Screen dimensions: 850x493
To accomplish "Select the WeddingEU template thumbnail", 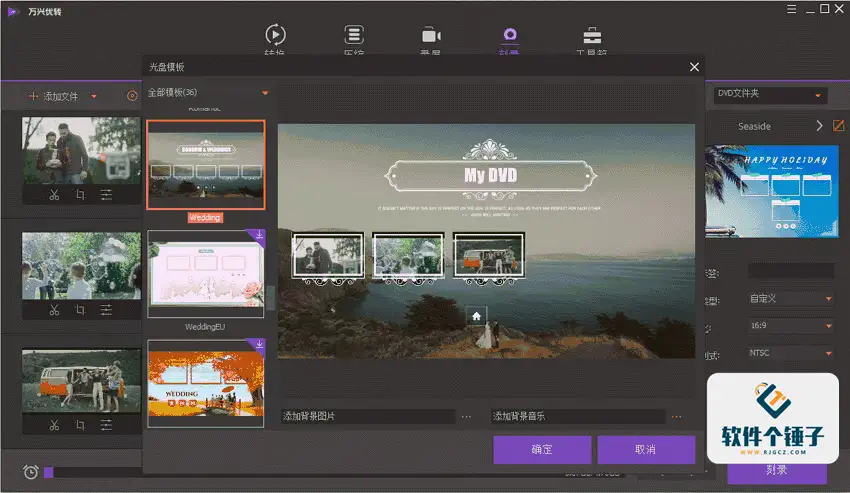I will 206,274.
